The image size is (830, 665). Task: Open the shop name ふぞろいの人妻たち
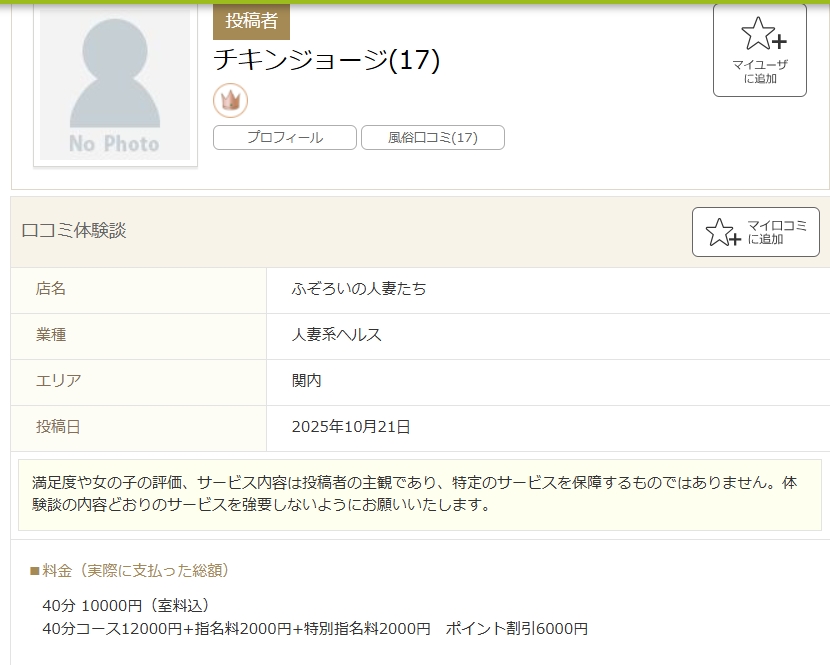359,289
